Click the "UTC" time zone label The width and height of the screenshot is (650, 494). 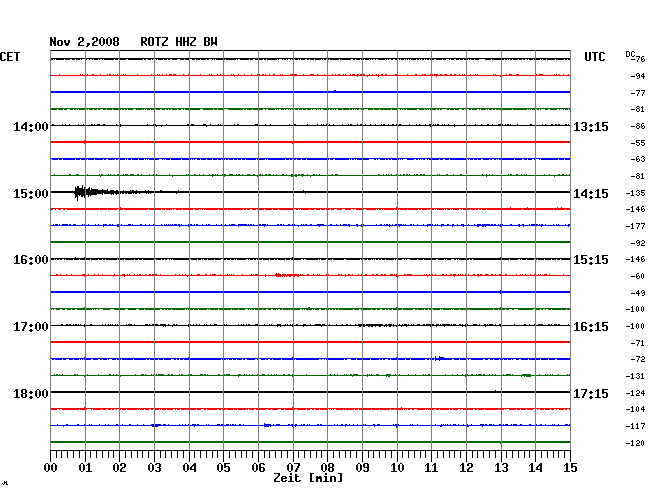[x=594, y=57]
